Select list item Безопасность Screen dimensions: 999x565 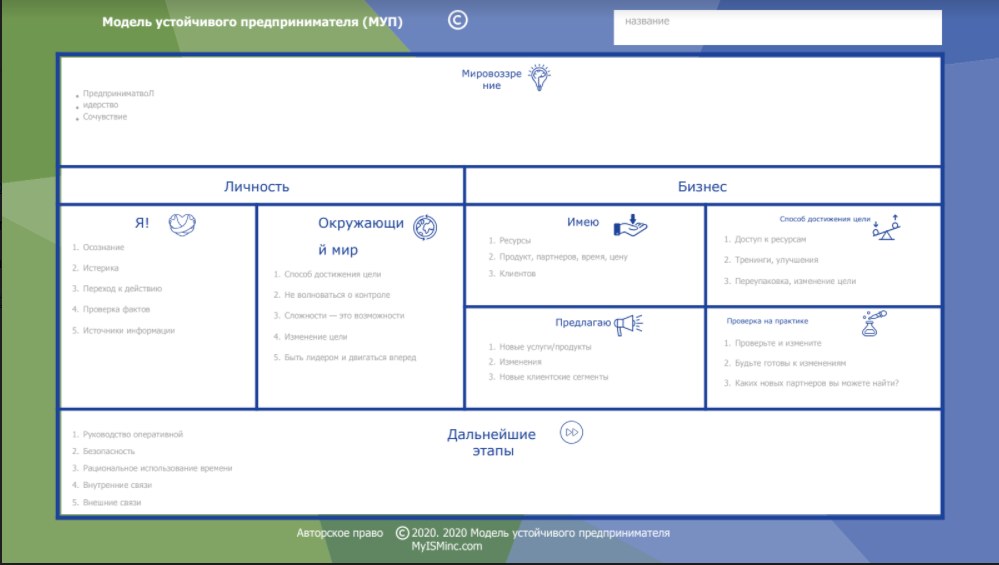click(x=108, y=451)
